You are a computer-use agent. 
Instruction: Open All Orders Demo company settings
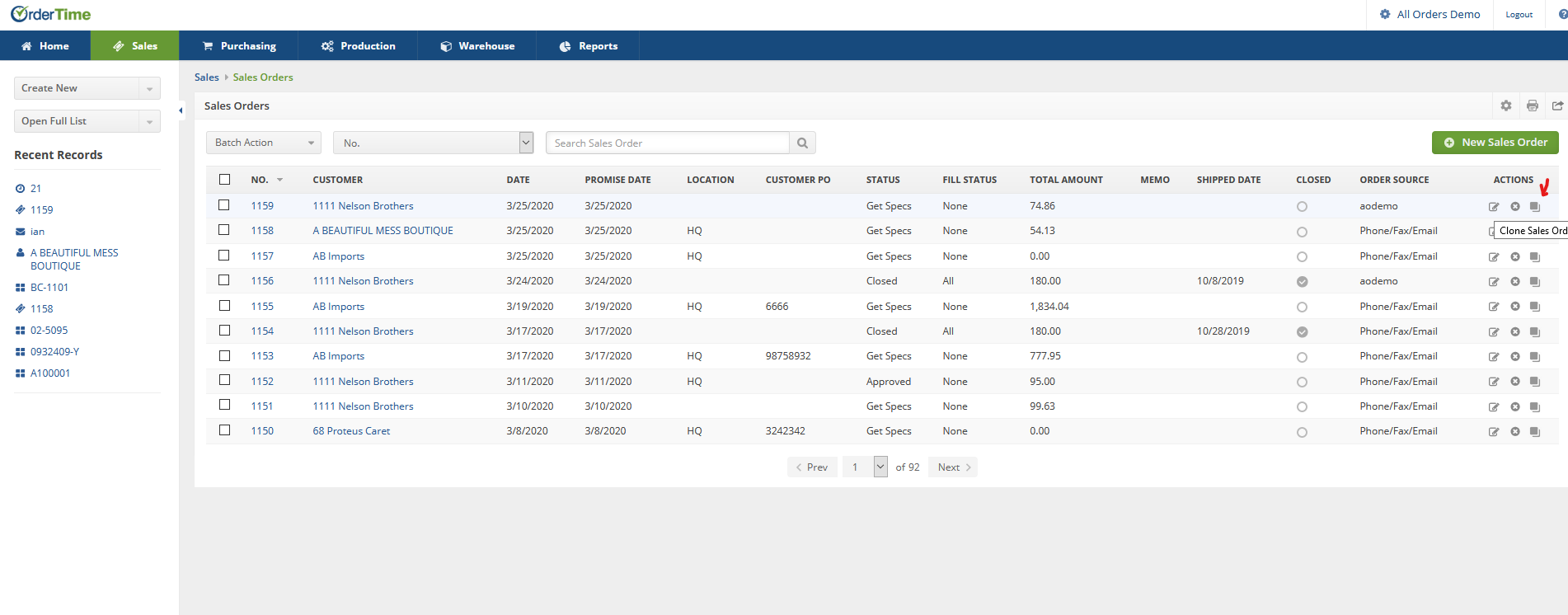click(1430, 14)
